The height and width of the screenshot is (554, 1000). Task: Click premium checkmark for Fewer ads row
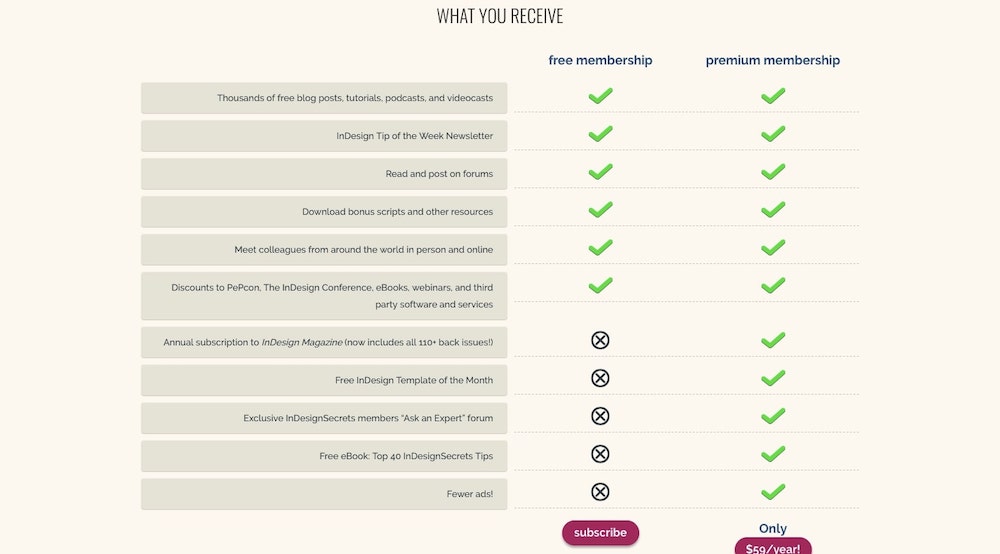(x=773, y=492)
